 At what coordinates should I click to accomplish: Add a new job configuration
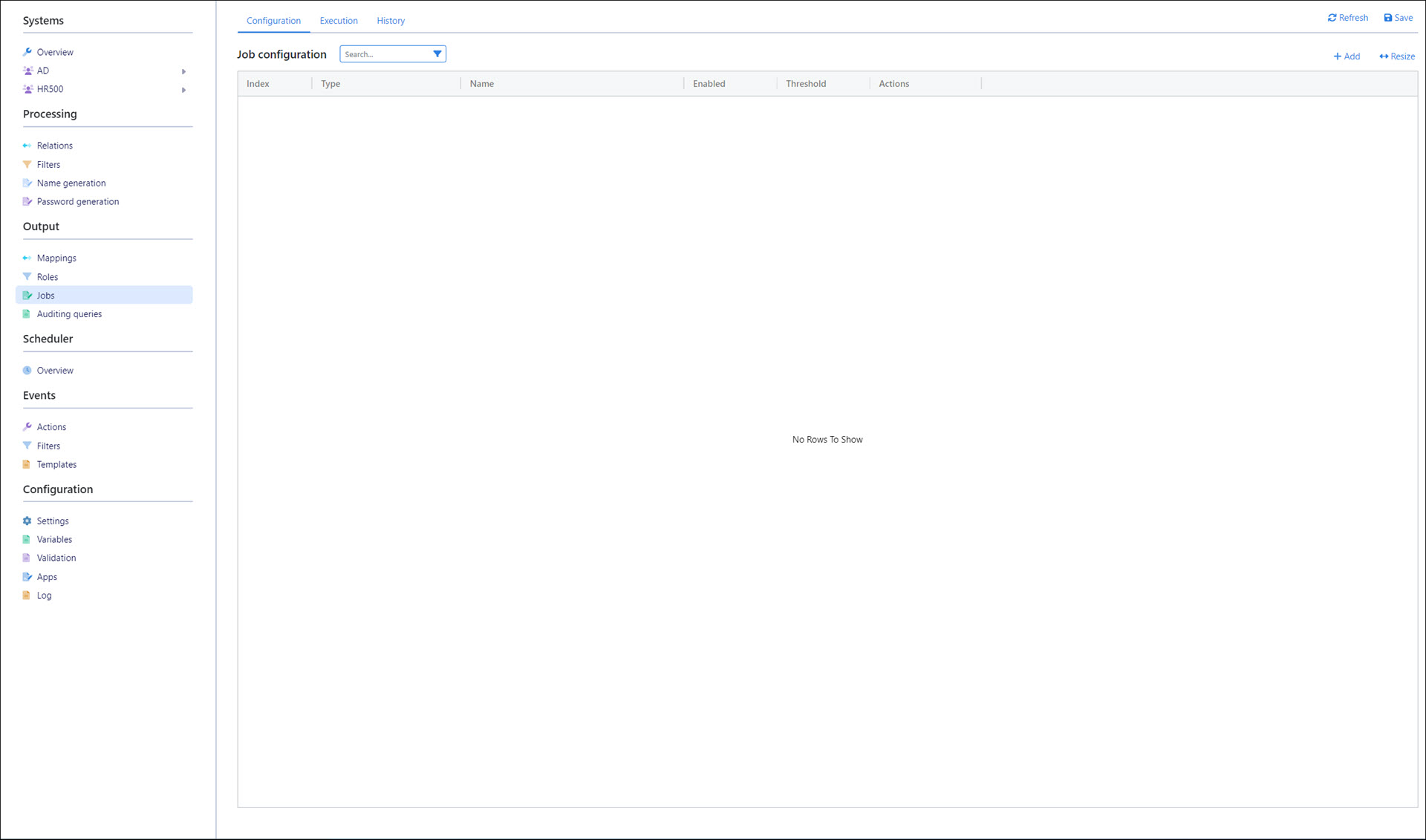[1347, 56]
